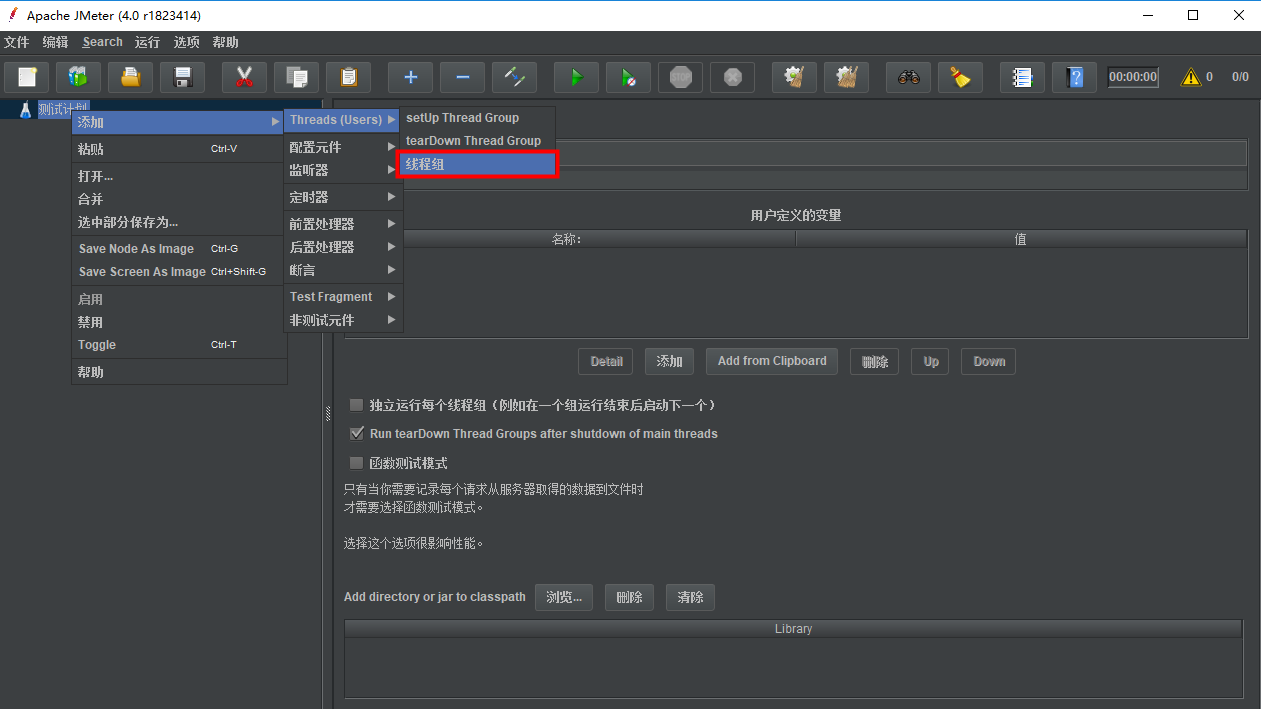Open the Search menu in menu bar

pos(102,42)
